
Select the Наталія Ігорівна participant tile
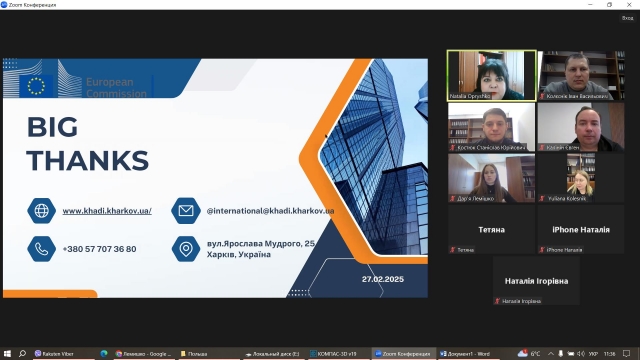536,281
